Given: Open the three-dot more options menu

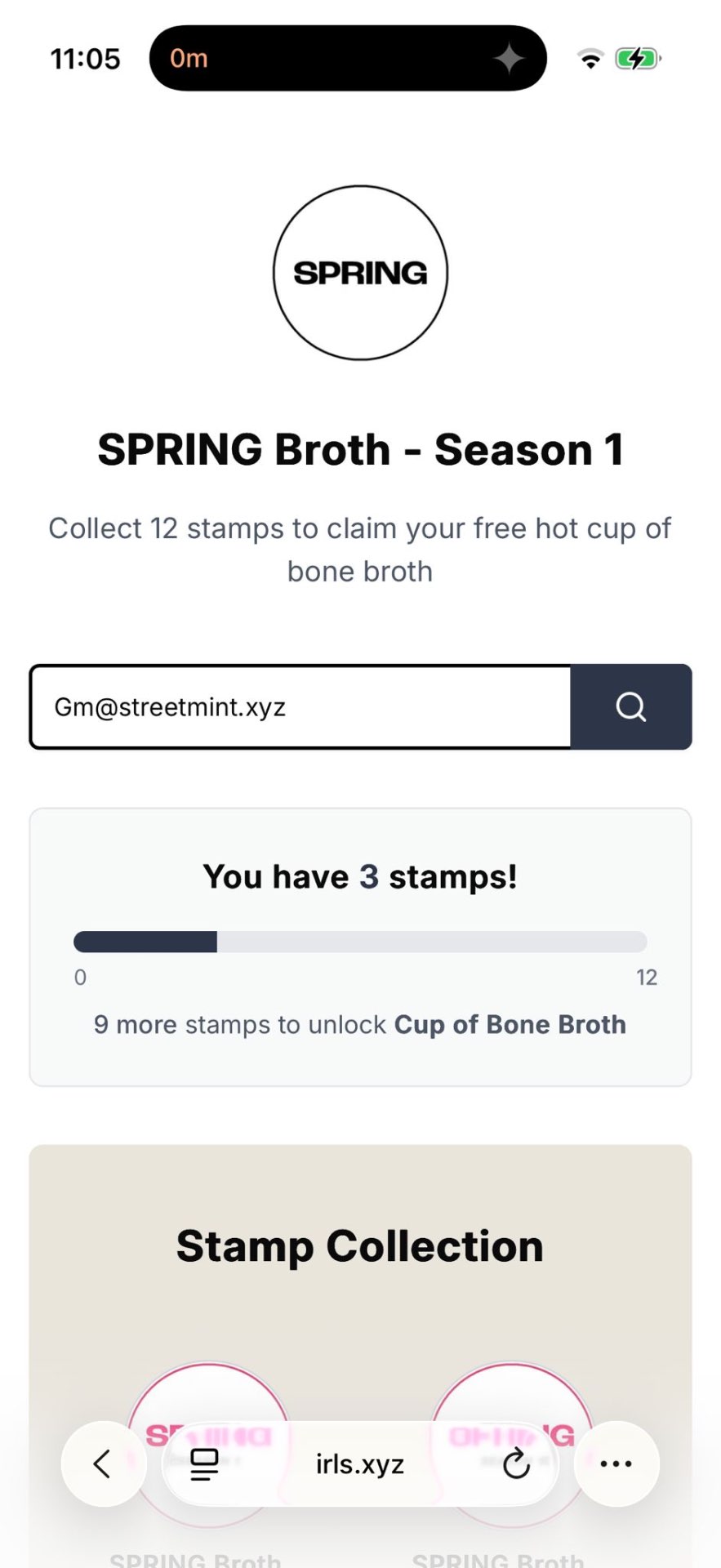Looking at the screenshot, I should pyautogui.click(x=616, y=1463).
